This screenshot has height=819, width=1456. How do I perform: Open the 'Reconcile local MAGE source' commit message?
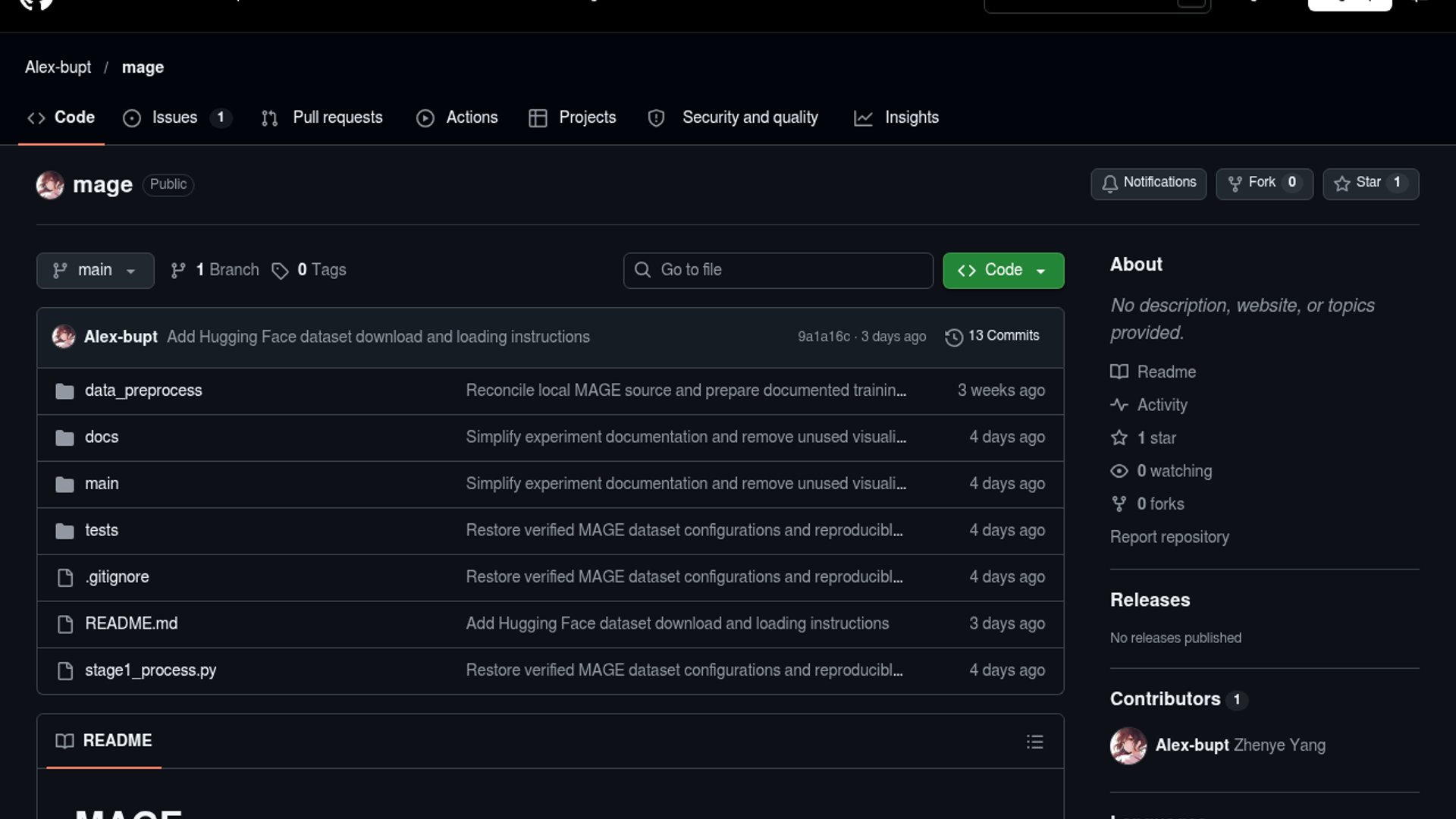[686, 391]
